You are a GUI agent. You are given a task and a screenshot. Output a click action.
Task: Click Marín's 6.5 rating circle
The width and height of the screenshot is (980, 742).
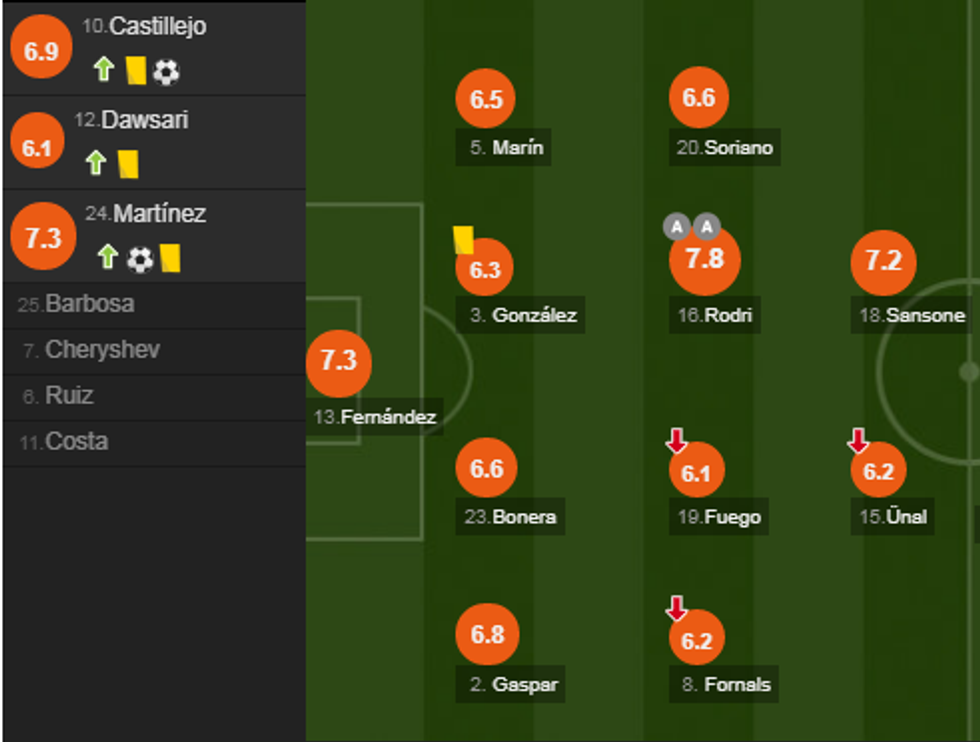click(x=485, y=99)
